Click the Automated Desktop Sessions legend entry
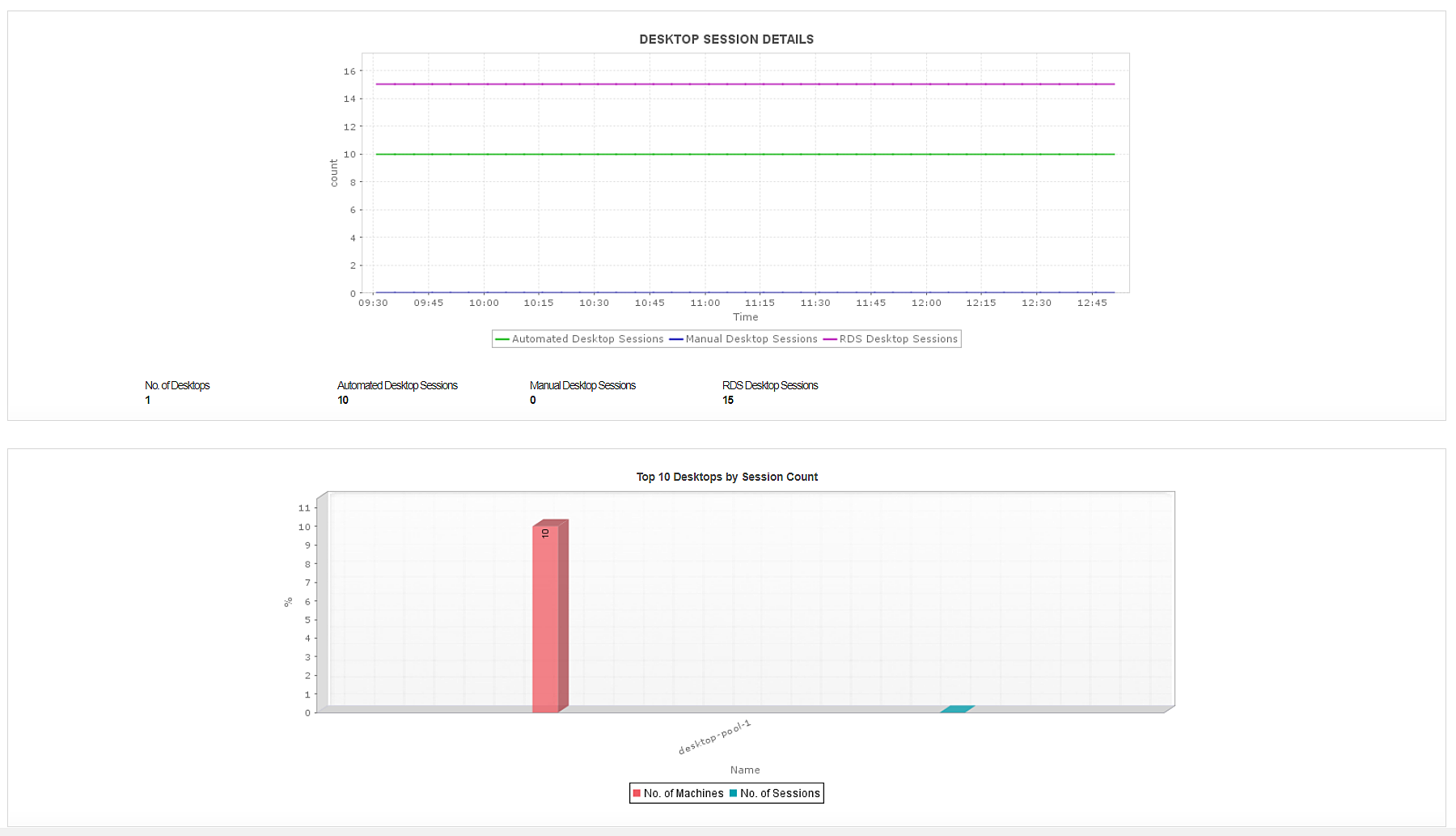This screenshot has height=836, width=1456. tap(579, 339)
